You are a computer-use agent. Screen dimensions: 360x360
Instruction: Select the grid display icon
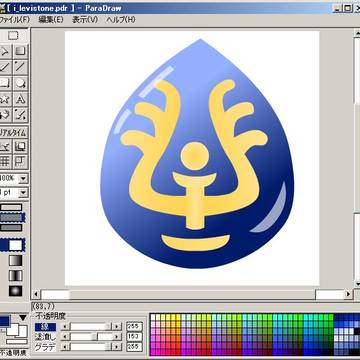(x=5, y=162)
